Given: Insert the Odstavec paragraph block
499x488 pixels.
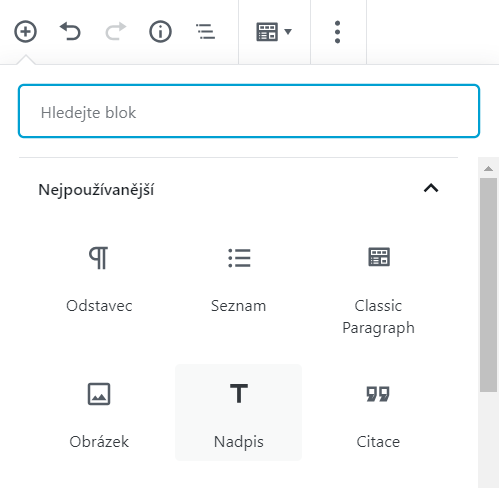Looking at the screenshot, I should pyautogui.click(x=99, y=278).
